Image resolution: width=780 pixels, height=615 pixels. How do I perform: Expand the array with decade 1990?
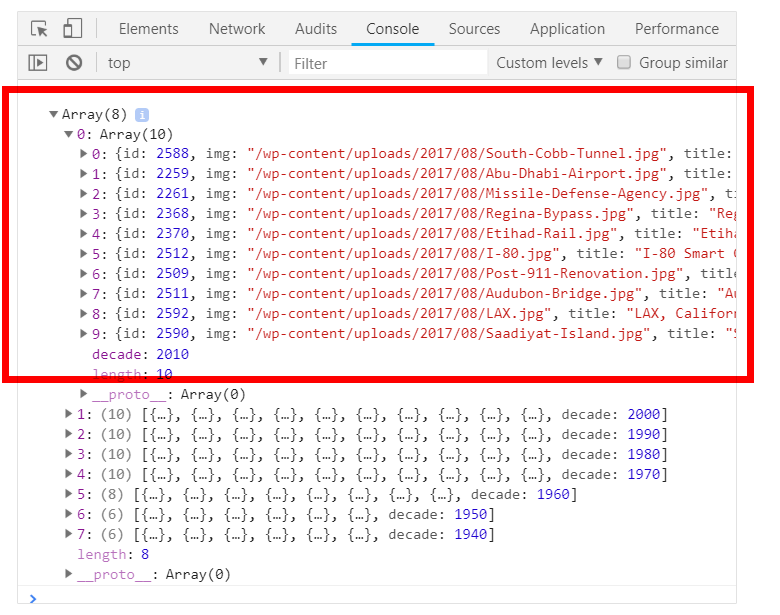69,434
